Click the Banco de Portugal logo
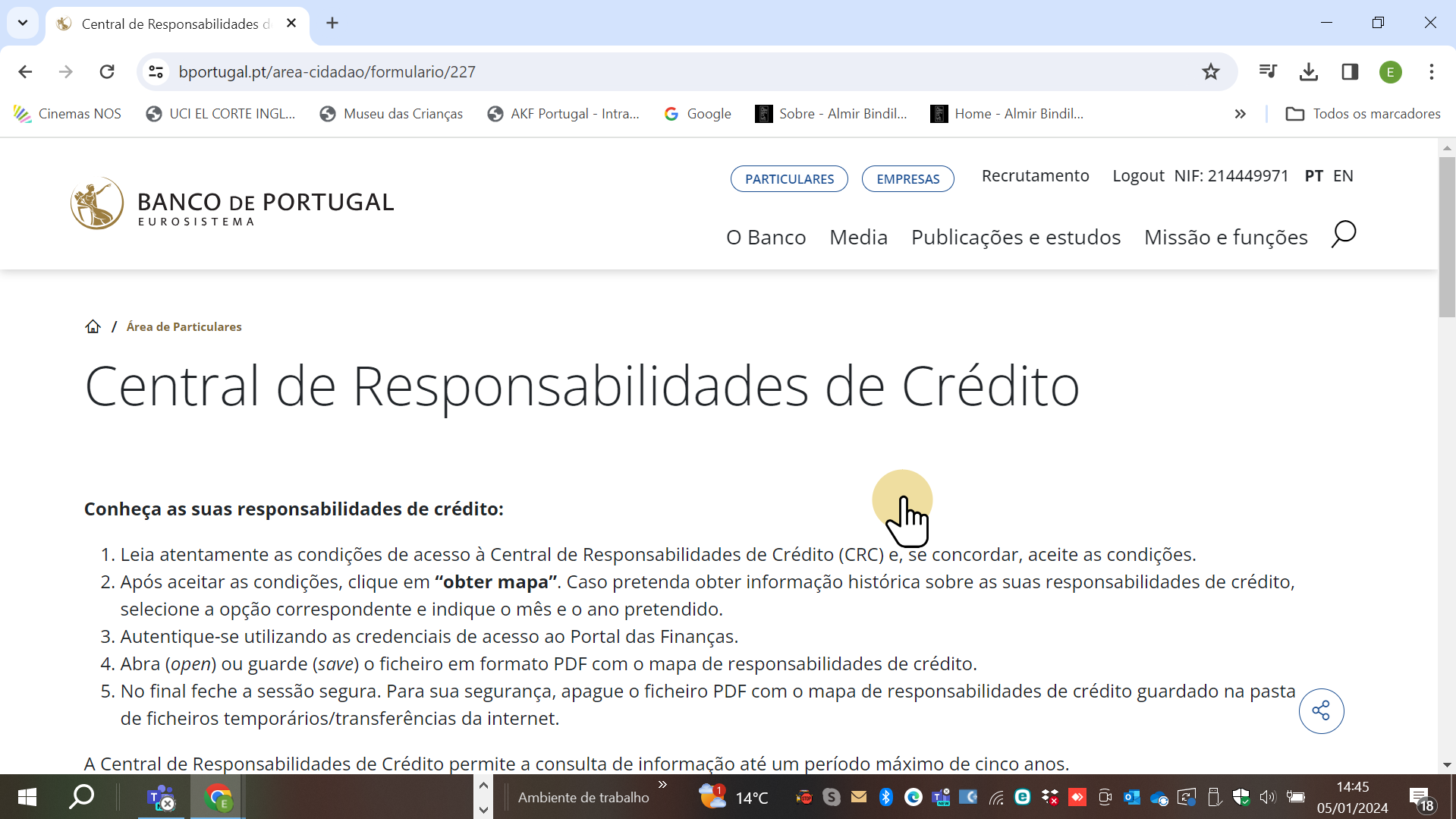 232,203
